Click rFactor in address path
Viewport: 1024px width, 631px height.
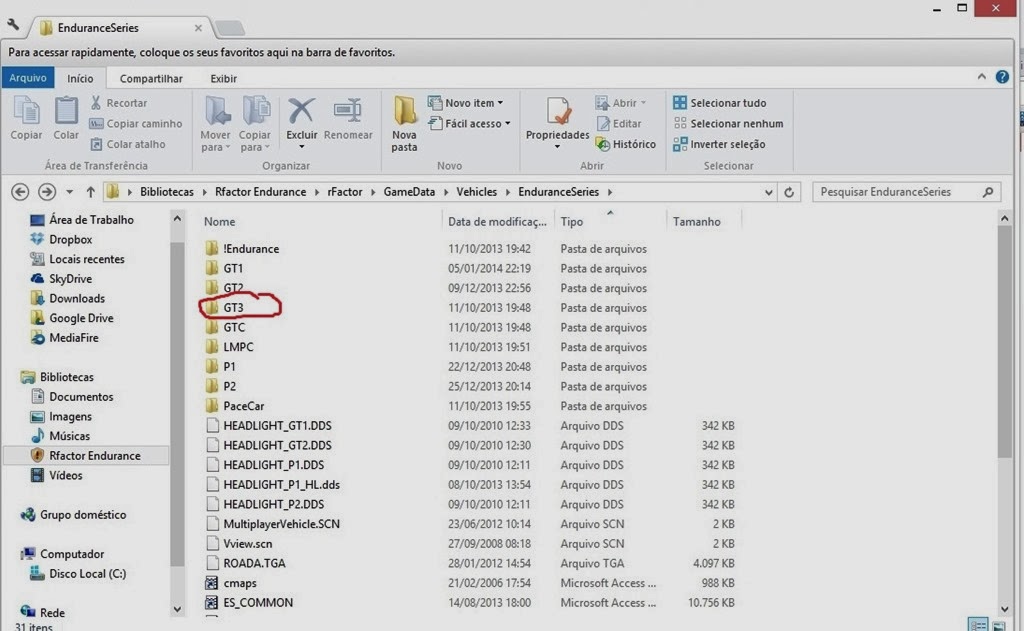345,192
